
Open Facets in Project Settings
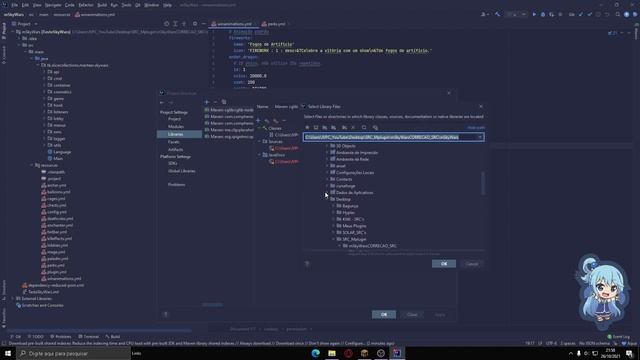click(173, 142)
